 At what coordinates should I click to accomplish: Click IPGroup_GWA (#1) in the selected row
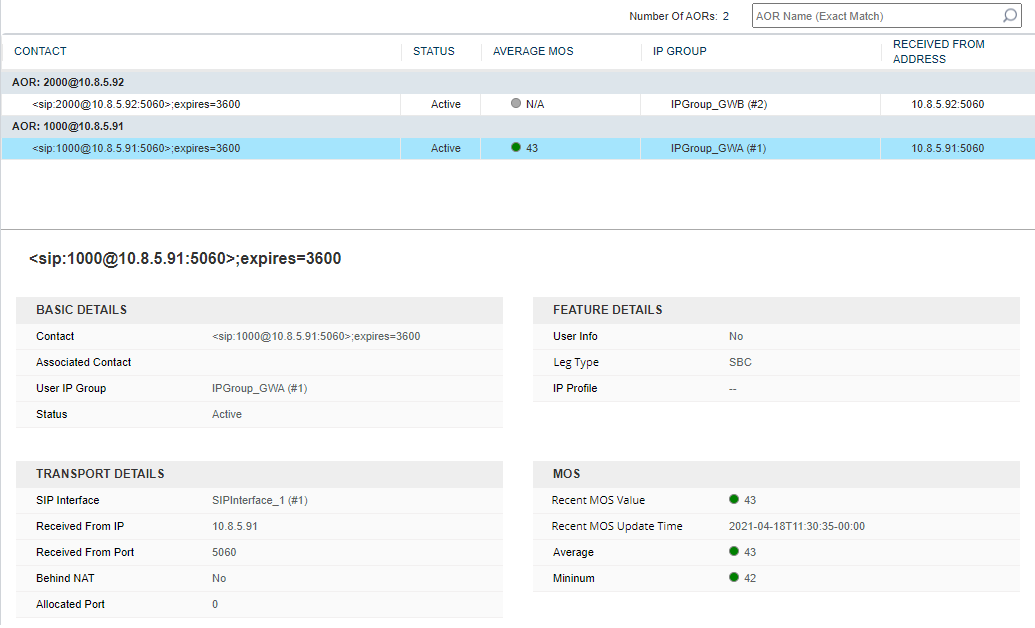coord(718,148)
